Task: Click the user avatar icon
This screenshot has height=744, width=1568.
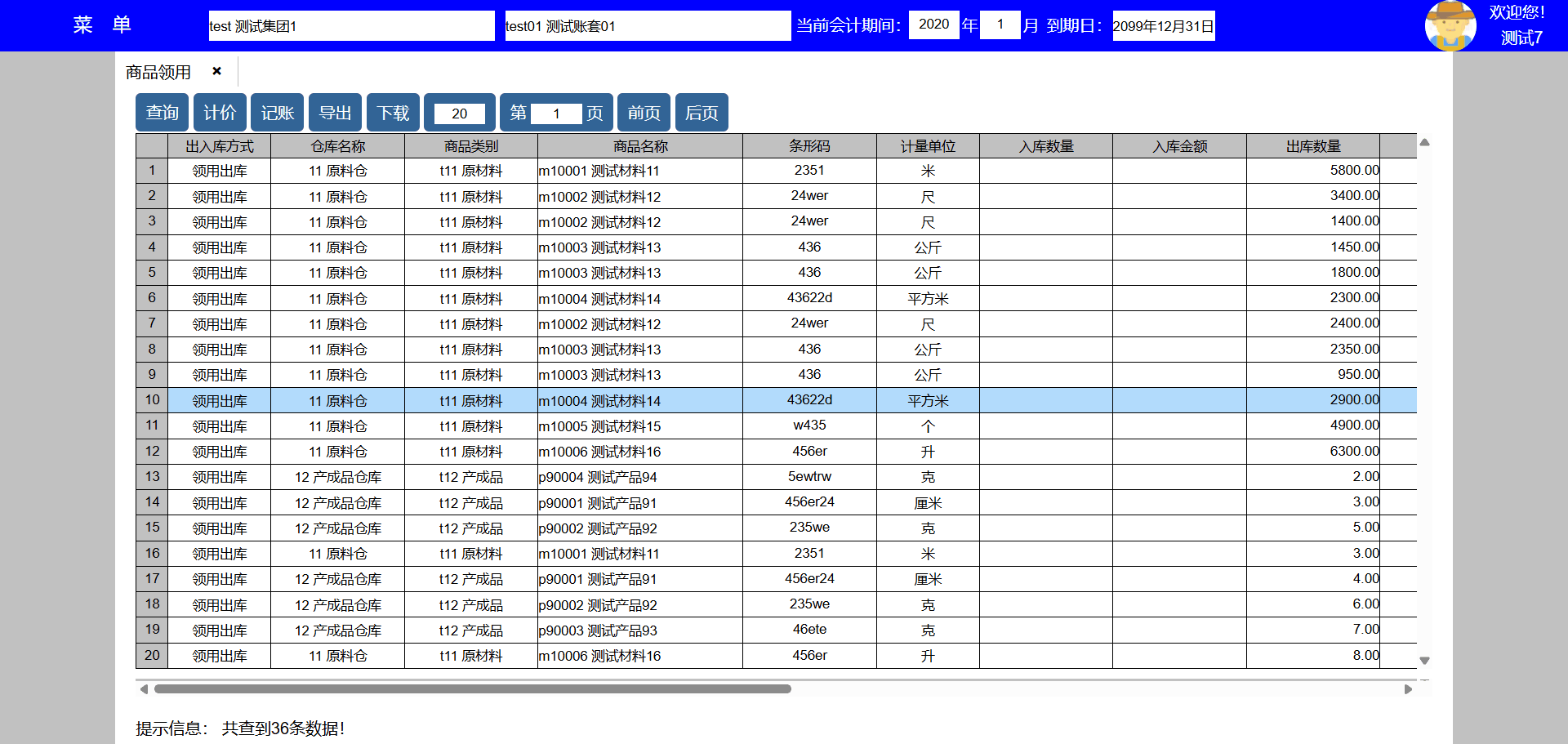Action: point(1450,25)
